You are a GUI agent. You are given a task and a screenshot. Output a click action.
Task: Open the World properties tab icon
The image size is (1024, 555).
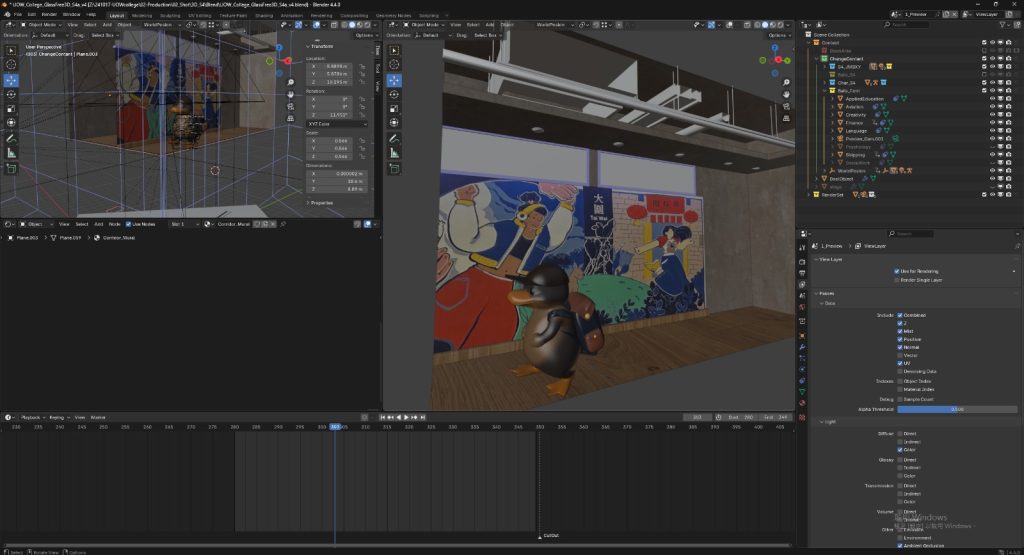point(802,307)
